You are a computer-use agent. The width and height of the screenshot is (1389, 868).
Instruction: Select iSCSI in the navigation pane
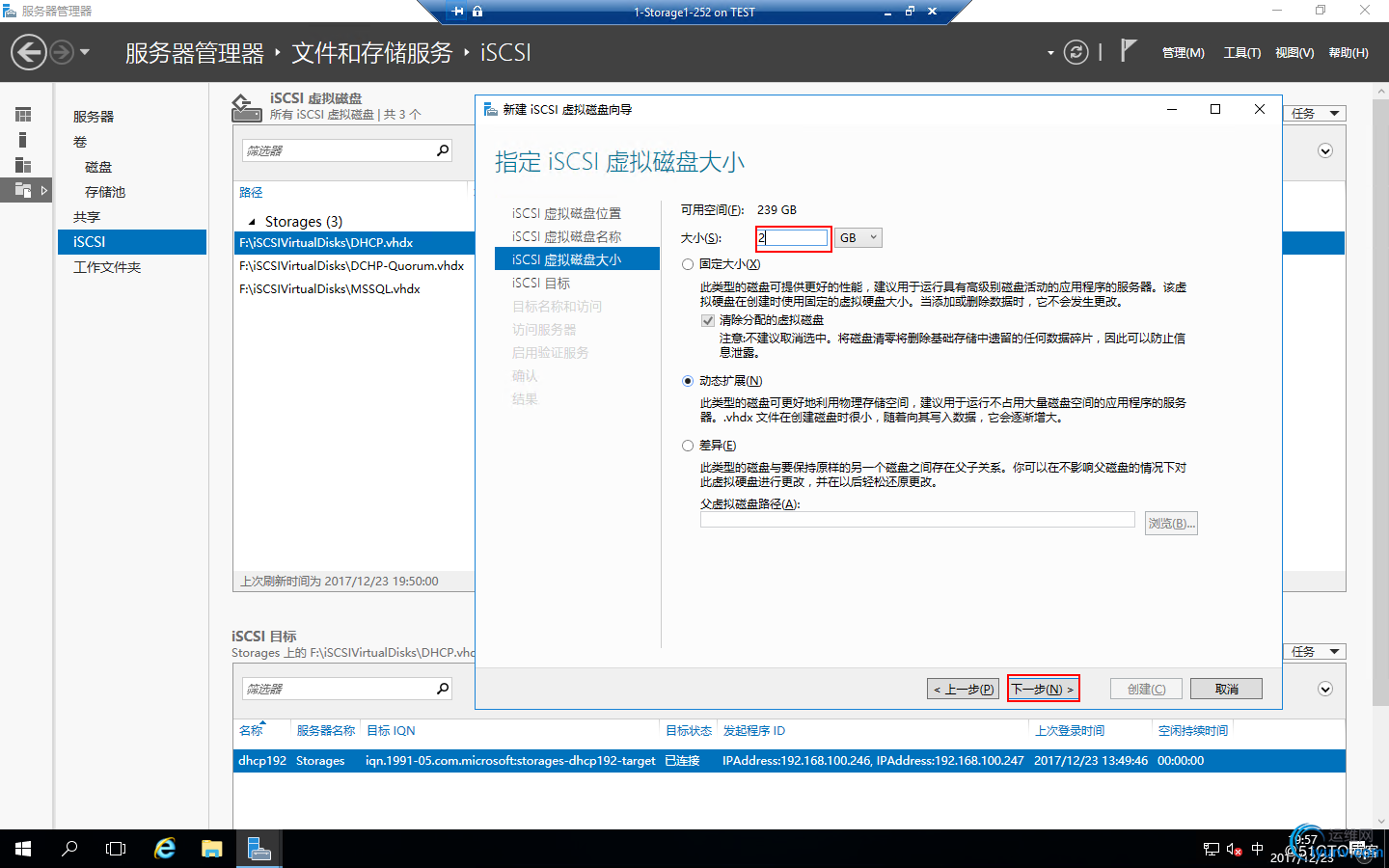coord(132,242)
